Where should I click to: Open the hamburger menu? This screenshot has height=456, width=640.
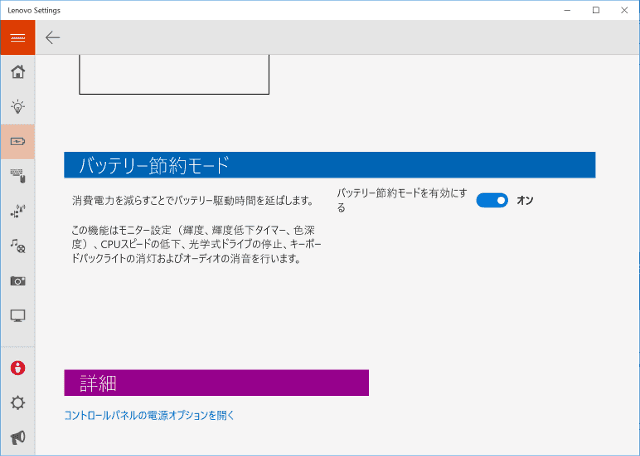pos(18,38)
